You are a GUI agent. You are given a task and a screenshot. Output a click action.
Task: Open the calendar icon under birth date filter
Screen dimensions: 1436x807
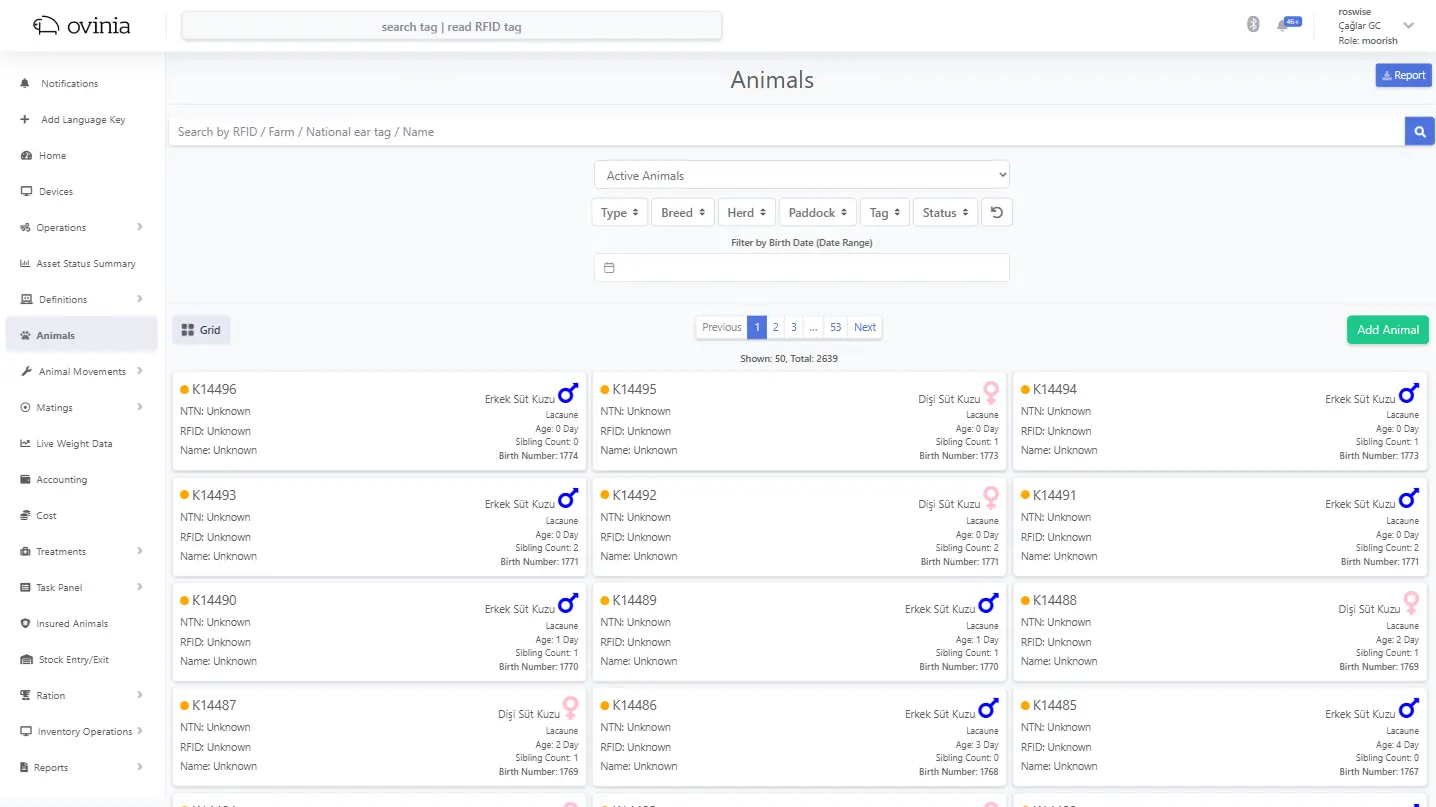[610, 266]
